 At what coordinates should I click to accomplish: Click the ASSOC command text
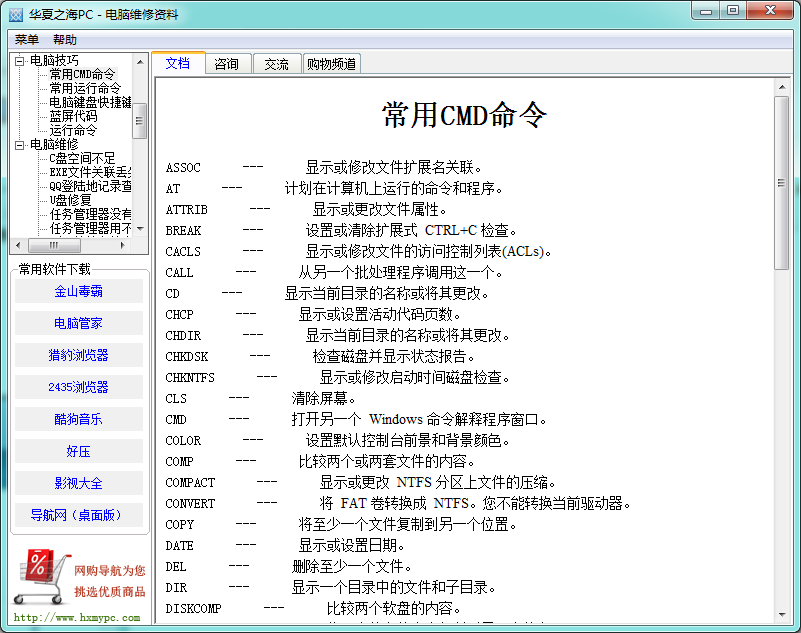(183, 168)
